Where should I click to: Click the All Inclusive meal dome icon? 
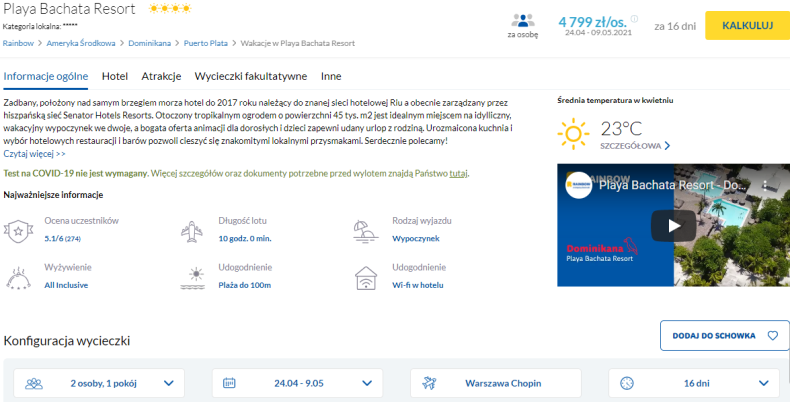tap(18, 278)
